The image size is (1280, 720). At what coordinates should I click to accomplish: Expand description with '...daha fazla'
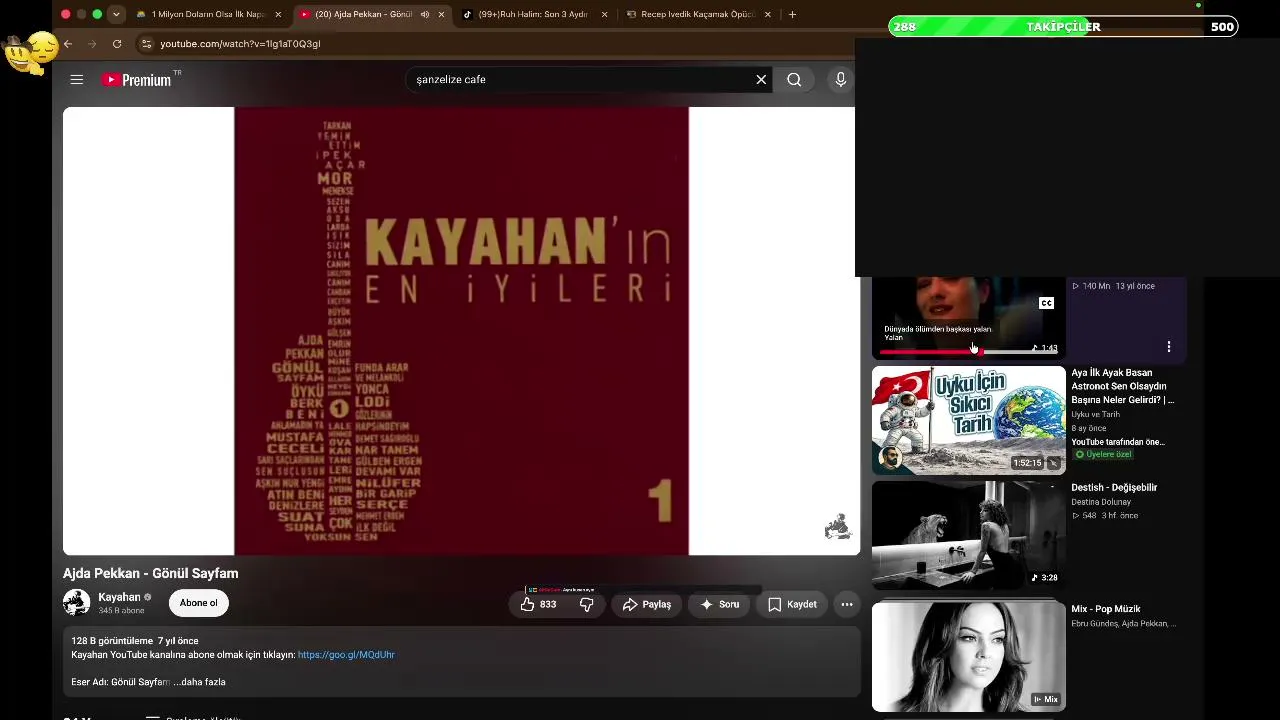200,682
